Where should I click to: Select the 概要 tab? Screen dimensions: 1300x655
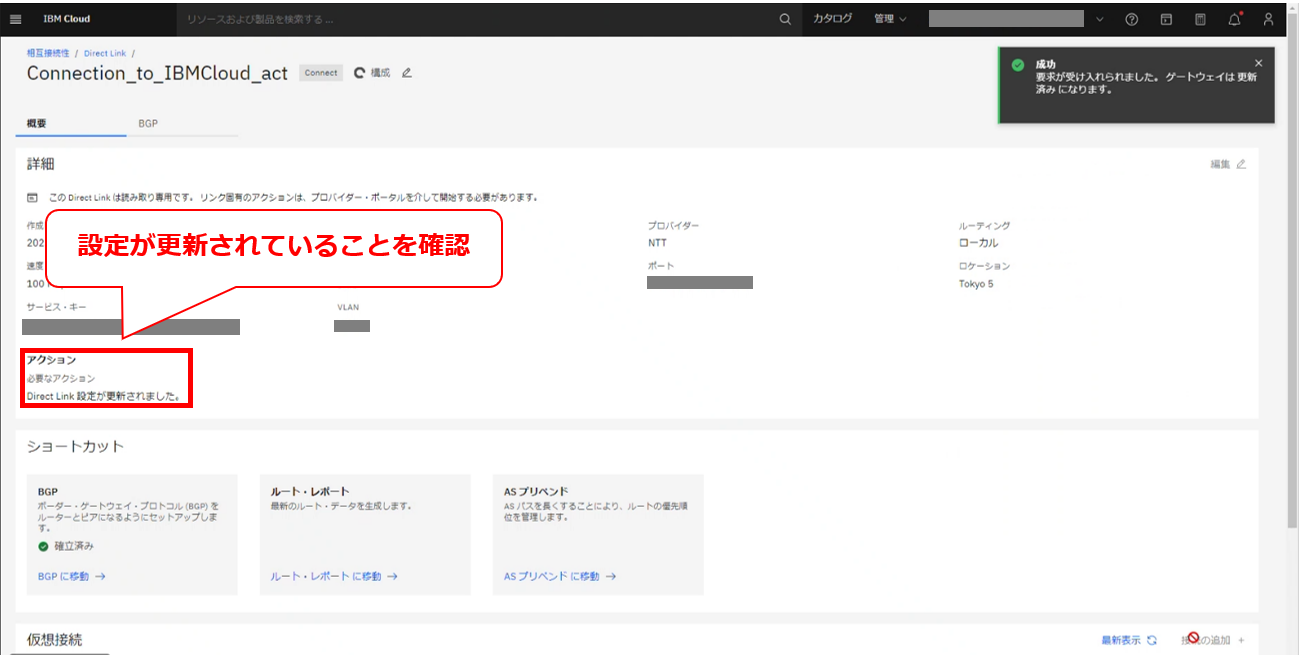[37, 123]
